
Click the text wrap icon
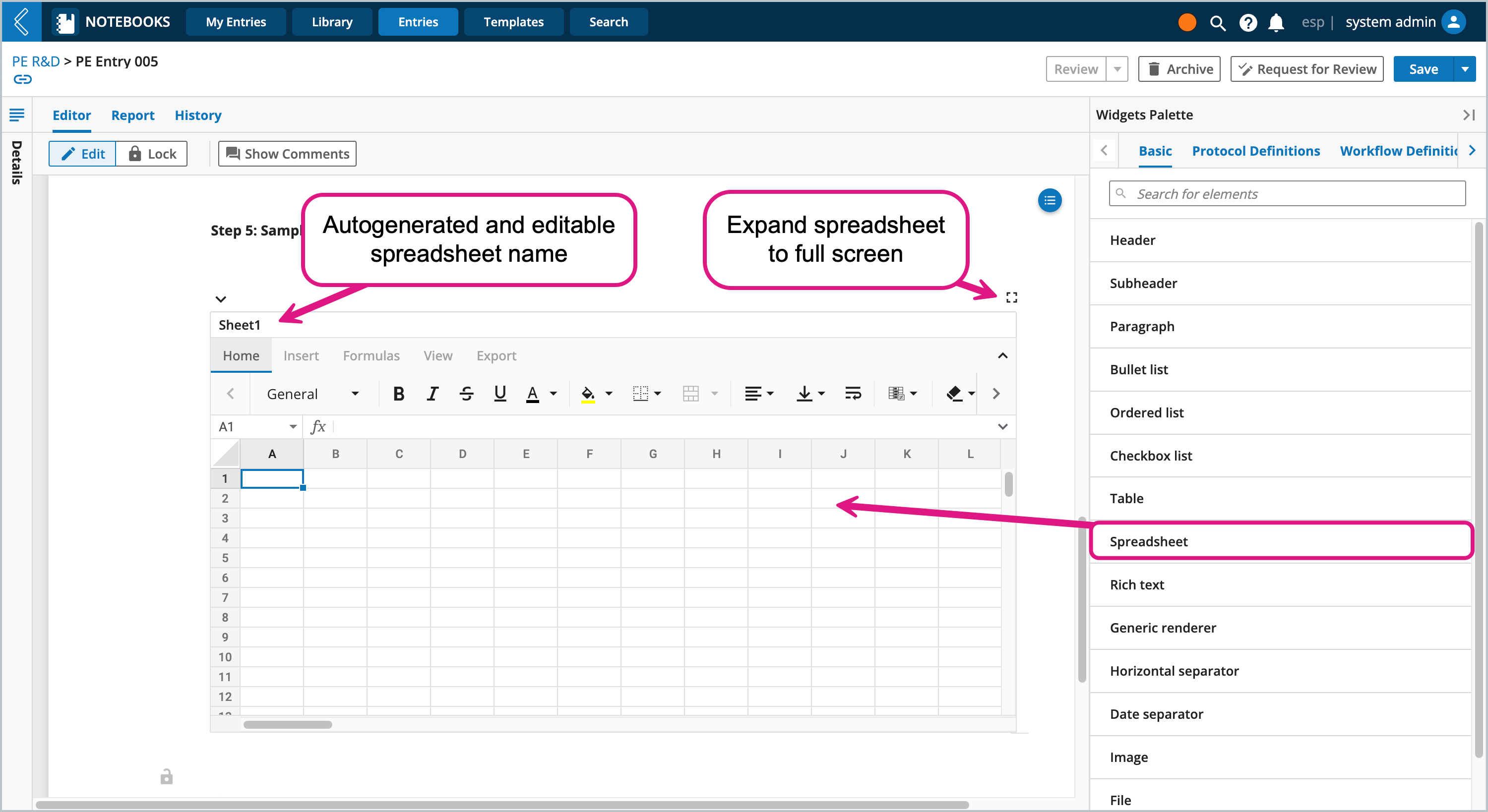853,394
